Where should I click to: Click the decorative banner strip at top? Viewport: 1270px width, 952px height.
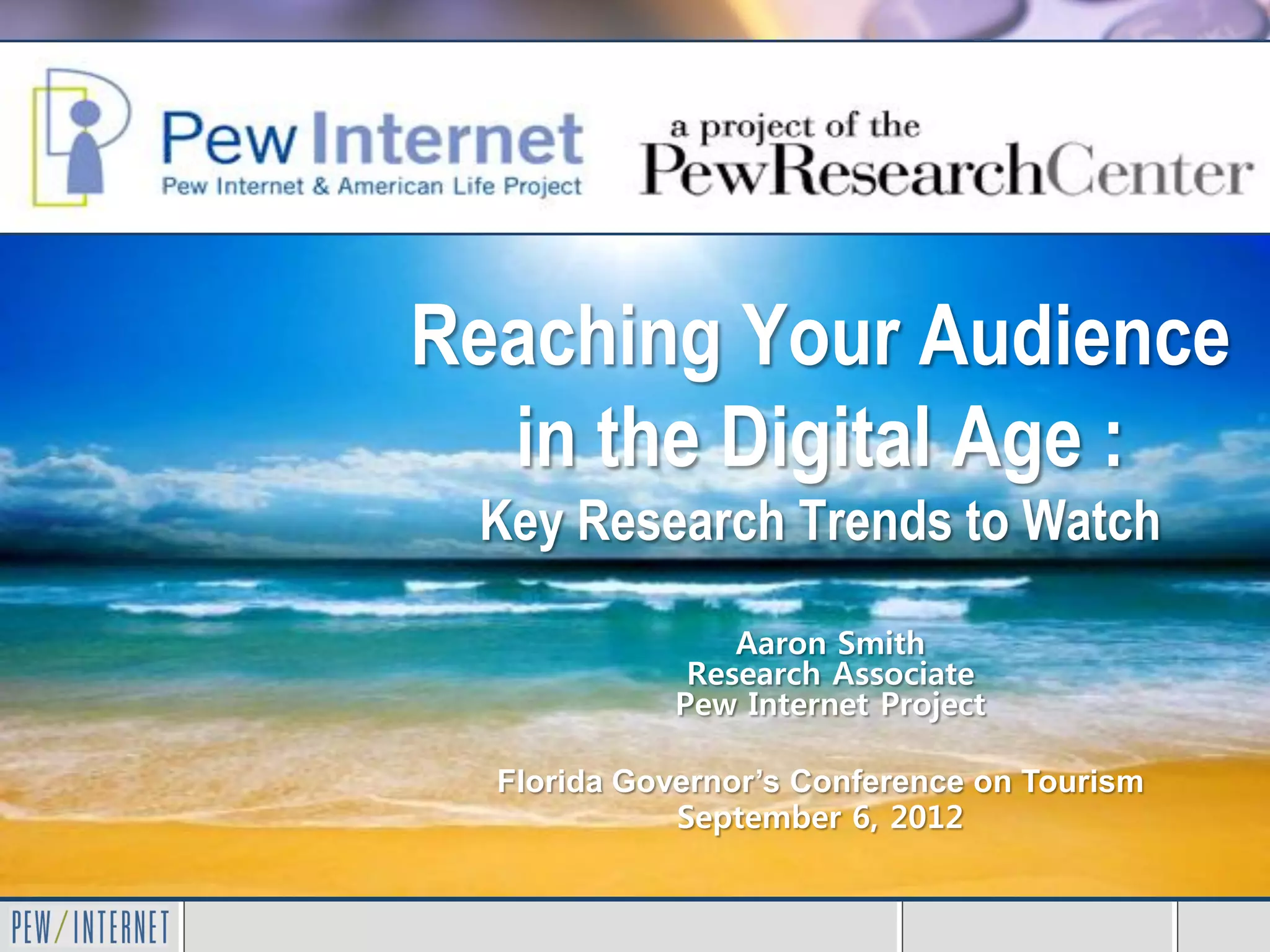pos(635,19)
